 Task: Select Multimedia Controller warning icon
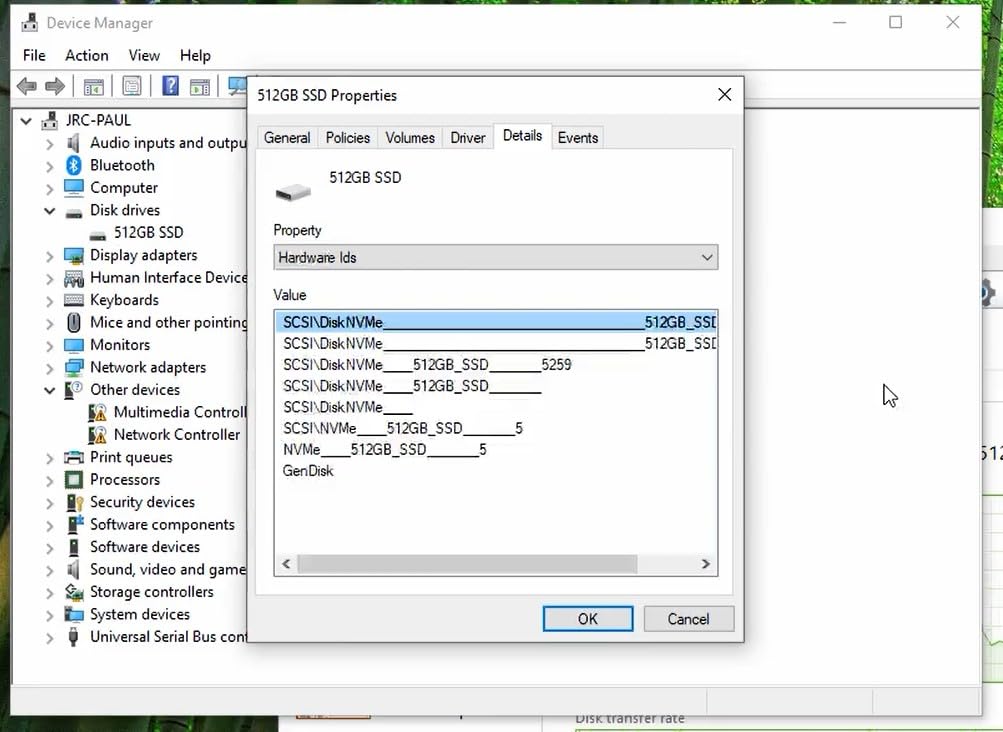click(97, 413)
